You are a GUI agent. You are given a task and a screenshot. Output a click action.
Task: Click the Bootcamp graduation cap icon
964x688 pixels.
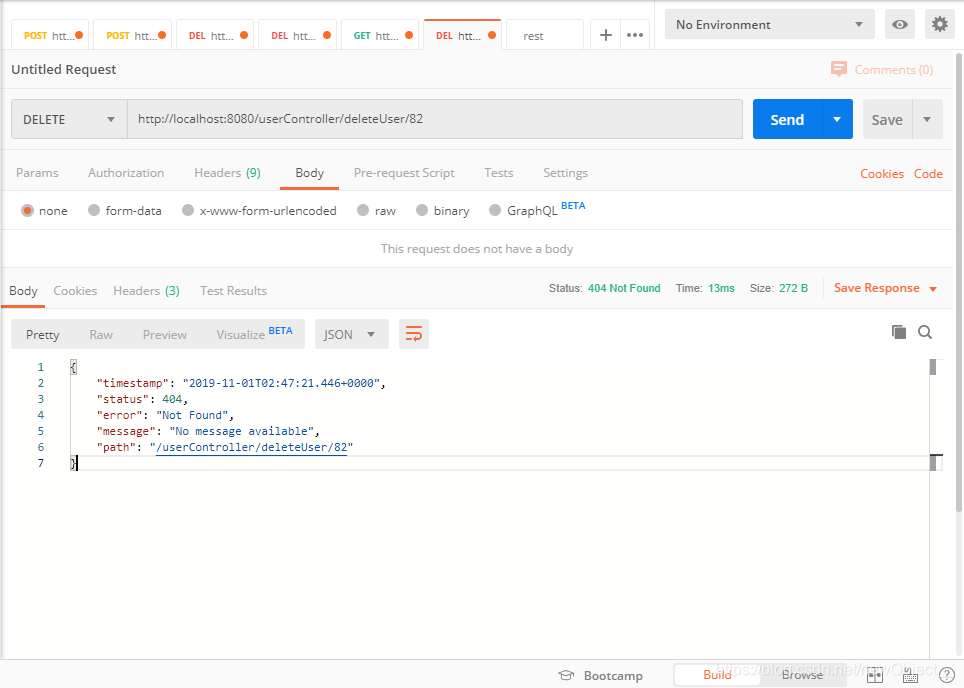[566, 675]
